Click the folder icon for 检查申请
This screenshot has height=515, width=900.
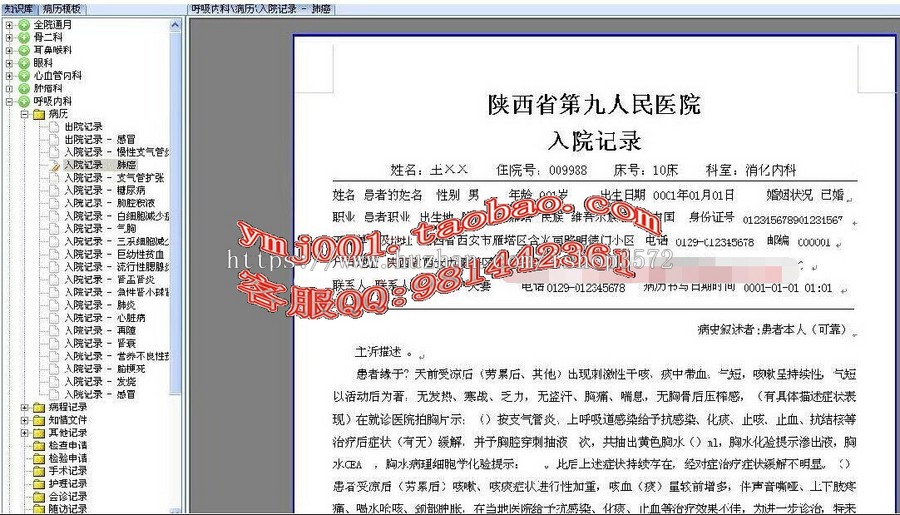pos(39,446)
